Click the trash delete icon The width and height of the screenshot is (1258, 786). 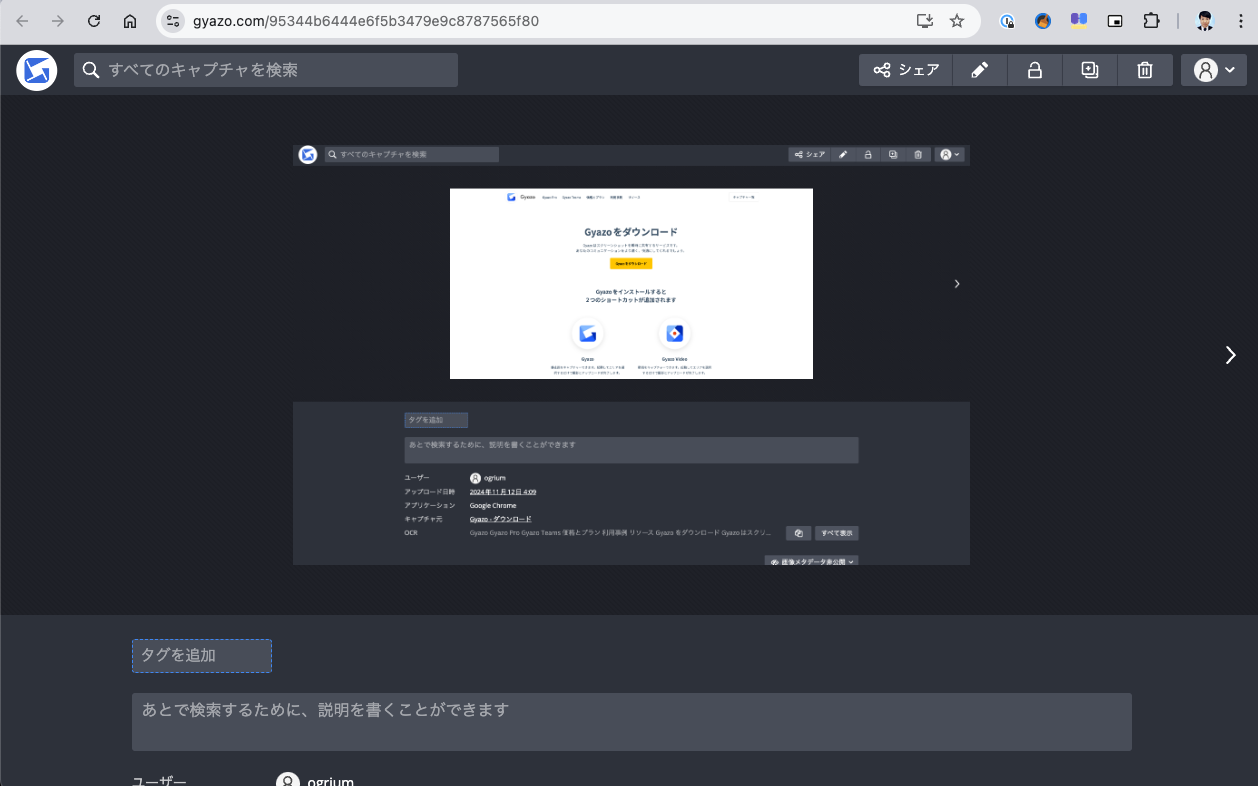(1145, 70)
